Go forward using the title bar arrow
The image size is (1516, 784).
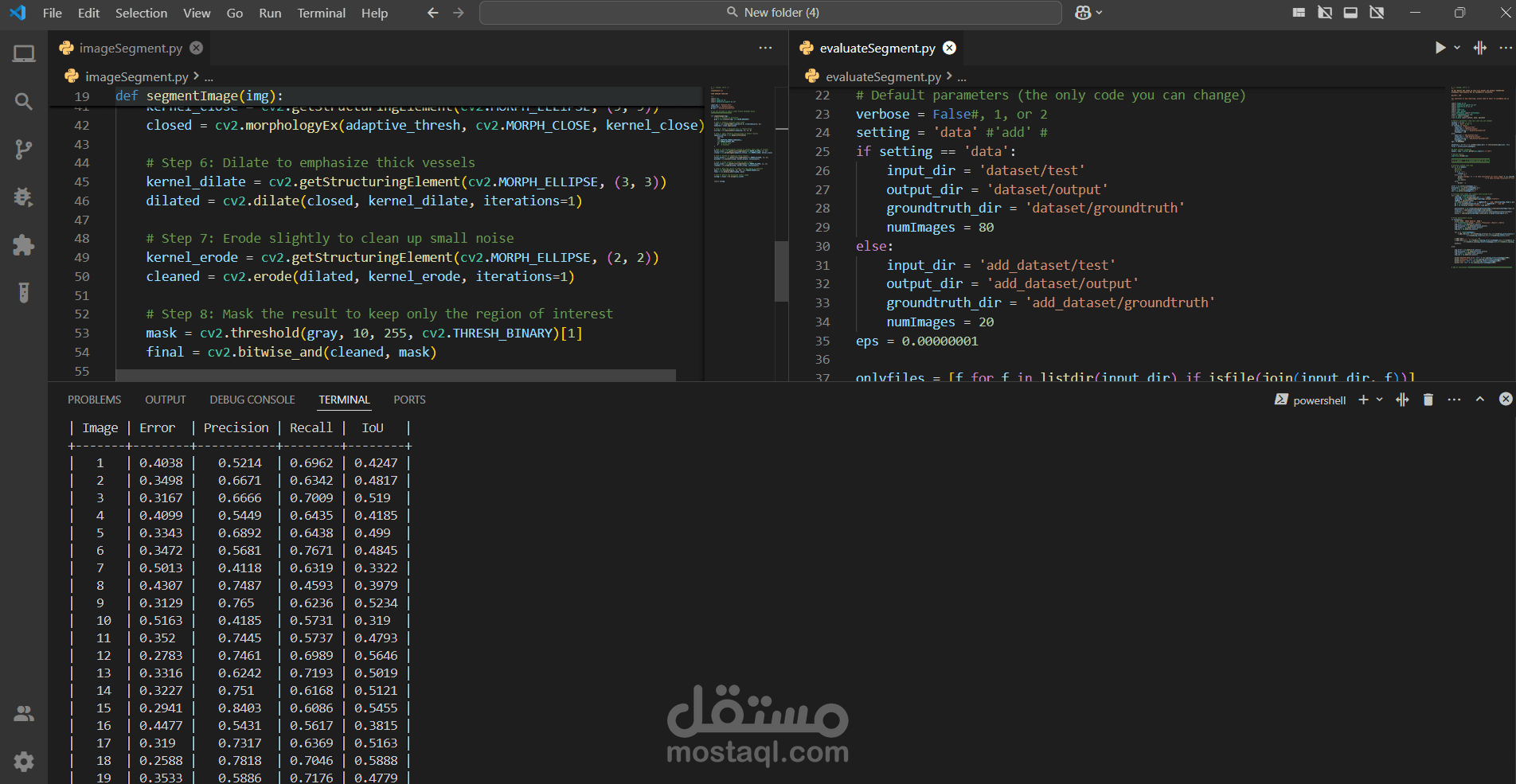pyautogui.click(x=459, y=13)
